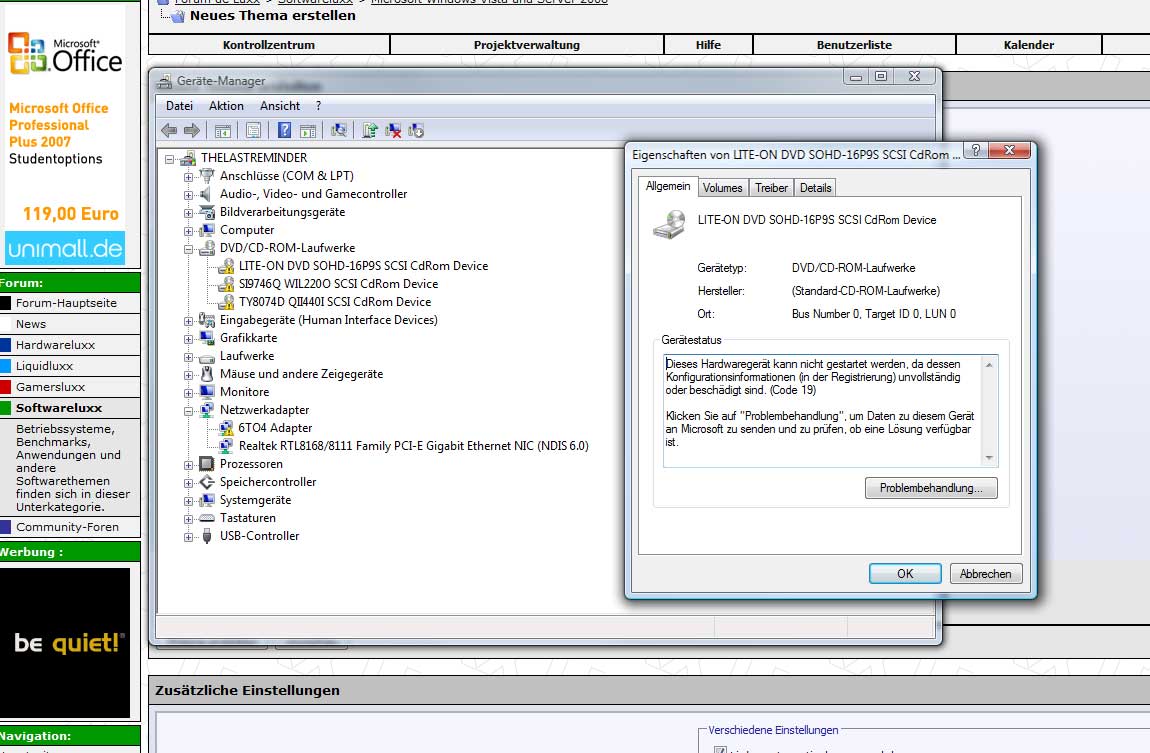Collapse the THELASTREMINDER root node
This screenshot has height=753, width=1150.
point(169,158)
